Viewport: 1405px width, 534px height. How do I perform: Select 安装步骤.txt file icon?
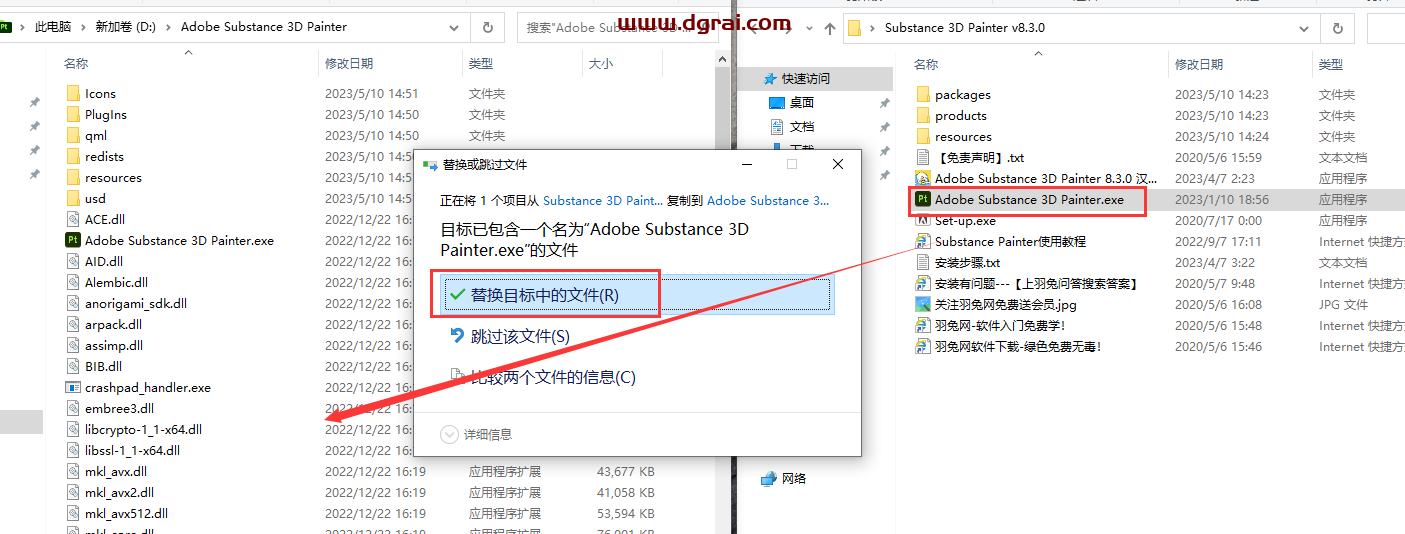(923, 262)
